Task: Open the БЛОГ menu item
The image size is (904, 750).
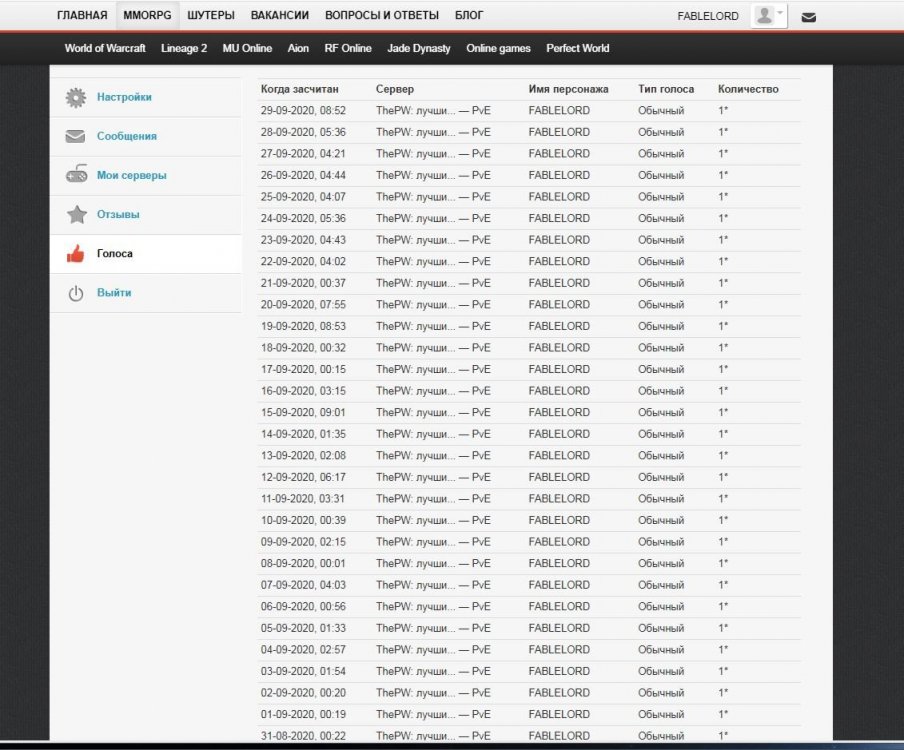Action: pyautogui.click(x=469, y=16)
